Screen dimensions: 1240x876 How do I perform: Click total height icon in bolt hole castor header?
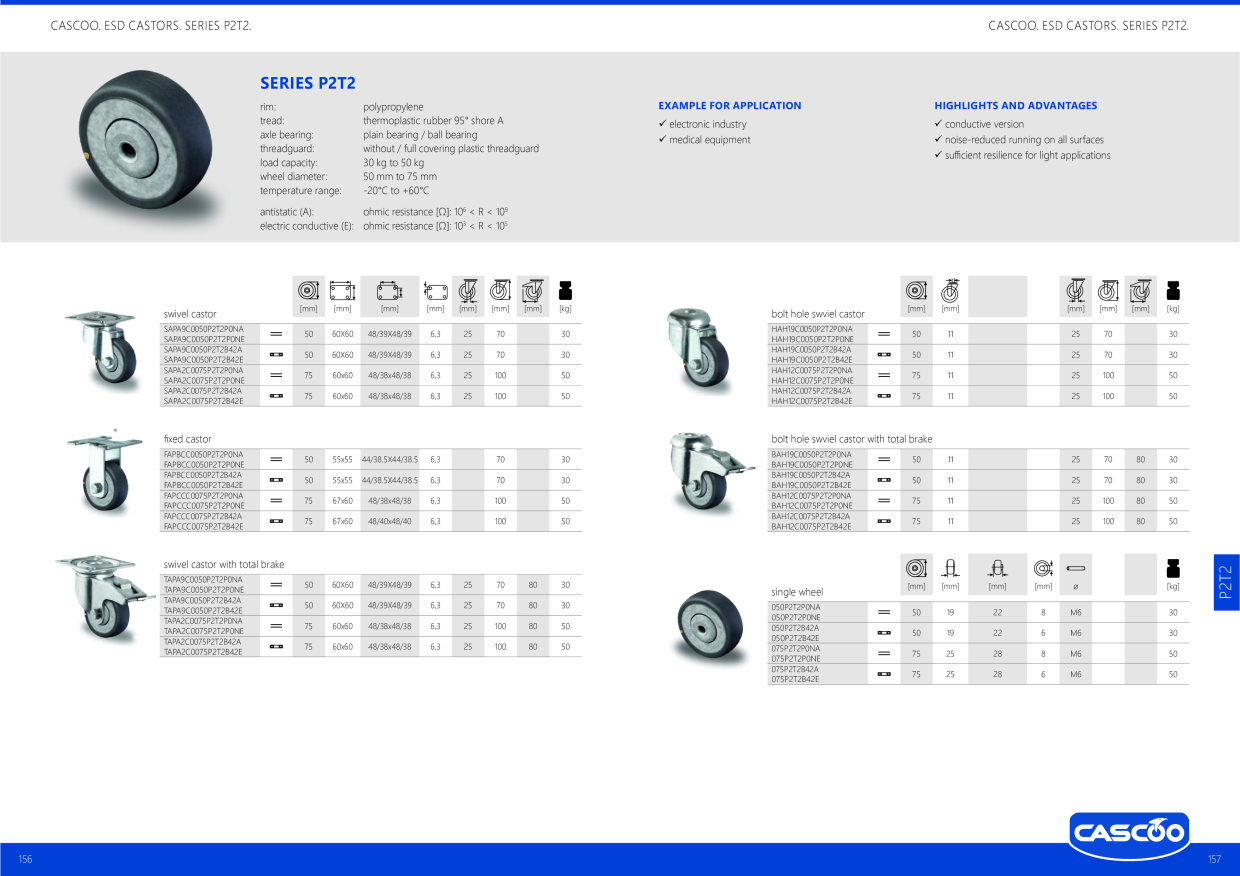1108,290
